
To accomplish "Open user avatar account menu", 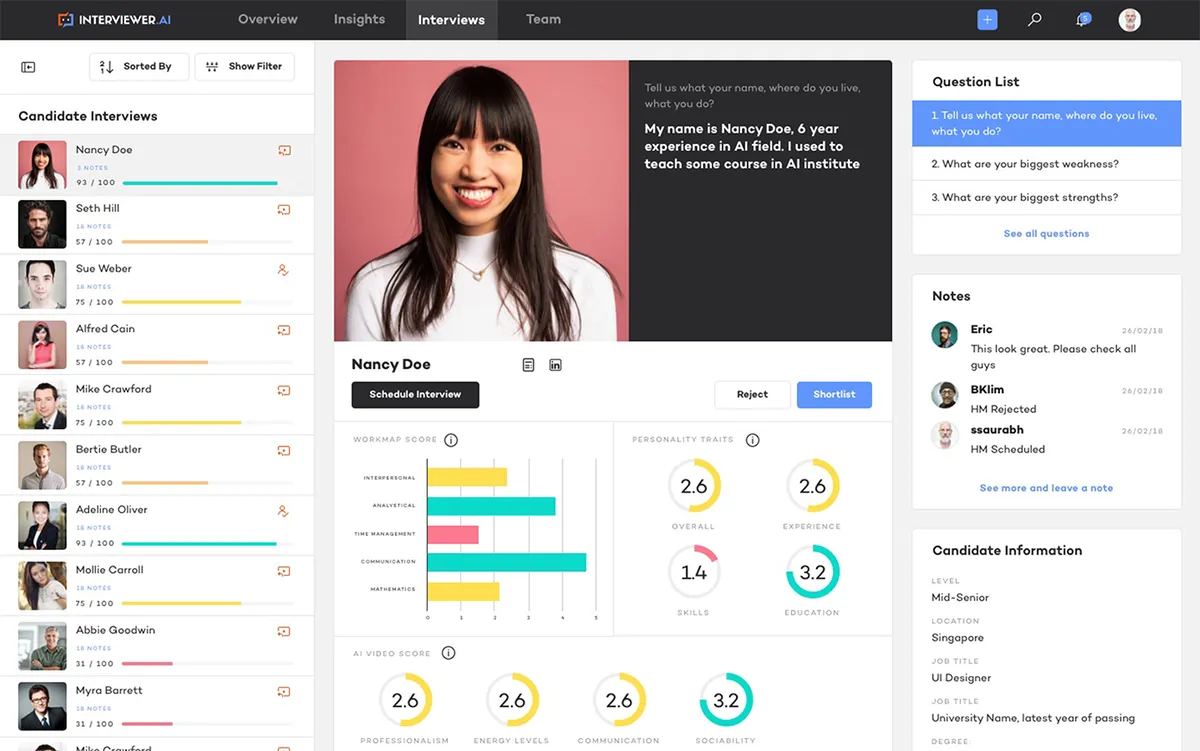I will (x=1129, y=20).
